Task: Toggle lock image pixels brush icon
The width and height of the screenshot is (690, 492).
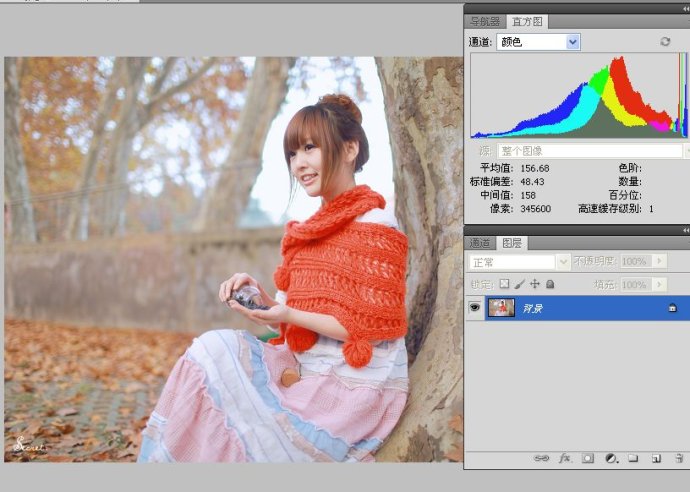Action: pyautogui.click(x=520, y=284)
